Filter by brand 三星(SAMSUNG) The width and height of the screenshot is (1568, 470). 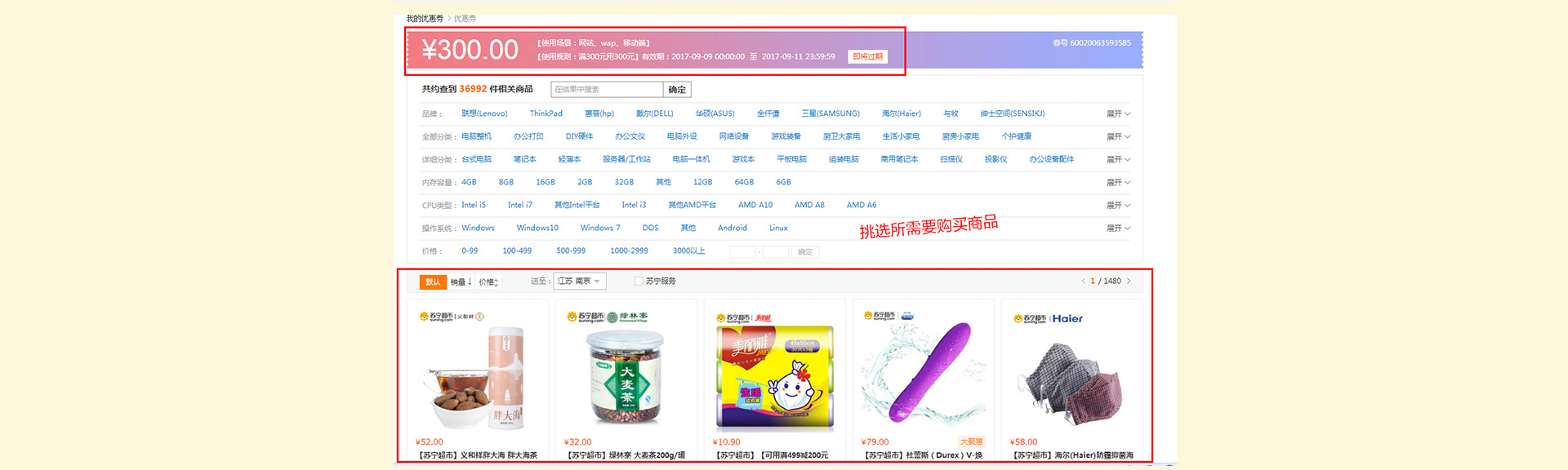(x=831, y=113)
